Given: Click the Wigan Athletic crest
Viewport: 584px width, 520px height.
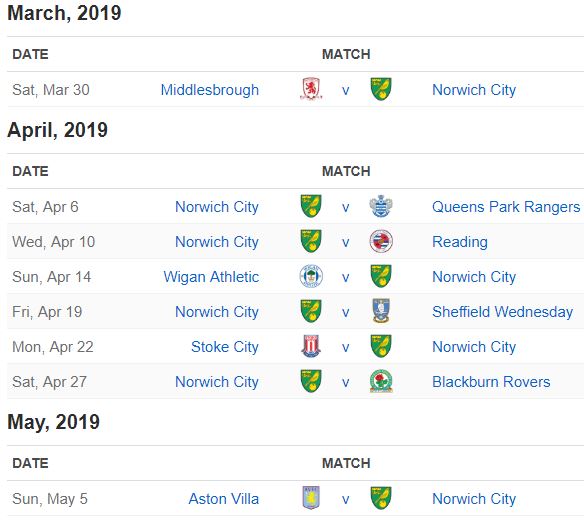Looking at the screenshot, I should point(311,276).
